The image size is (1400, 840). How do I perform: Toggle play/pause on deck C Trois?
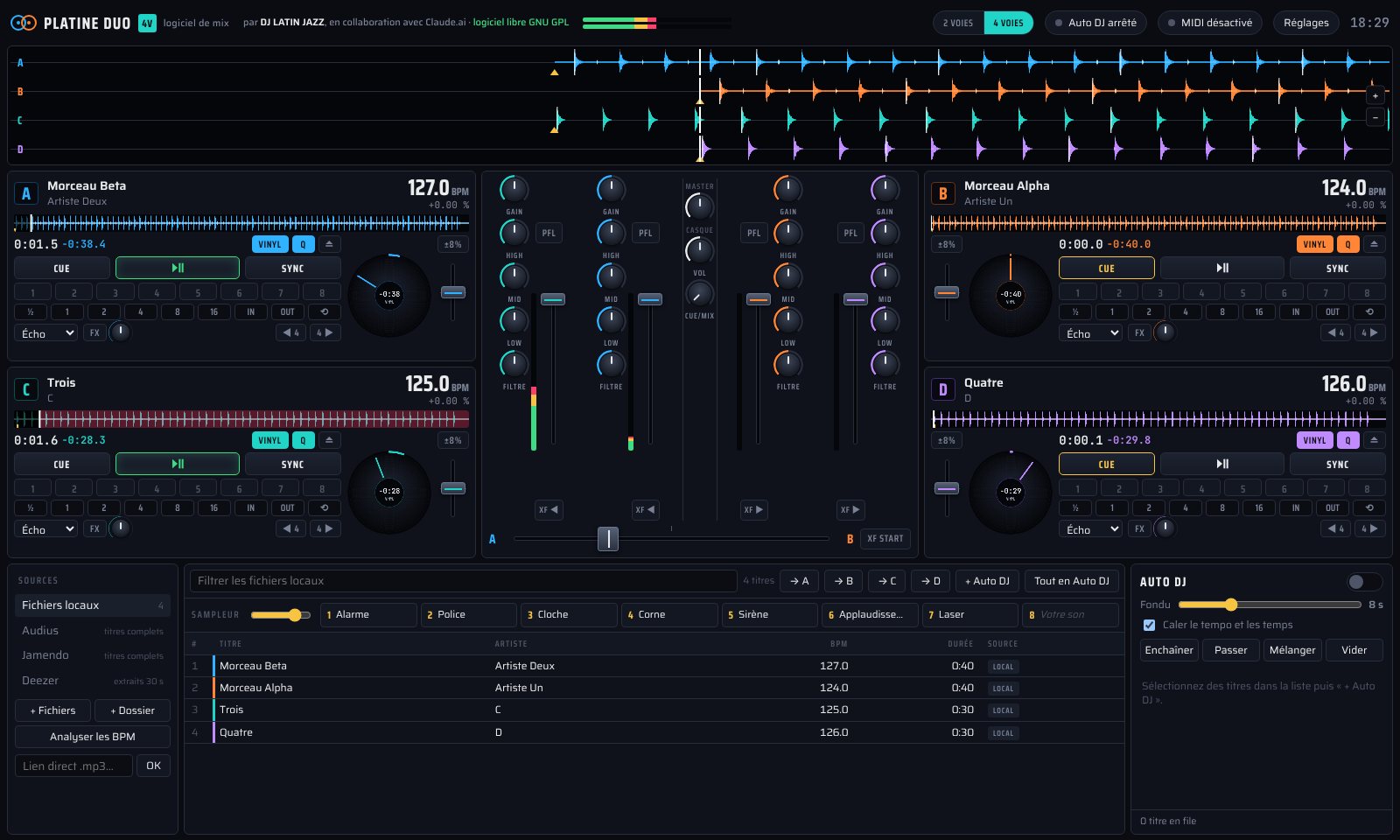pyautogui.click(x=178, y=464)
